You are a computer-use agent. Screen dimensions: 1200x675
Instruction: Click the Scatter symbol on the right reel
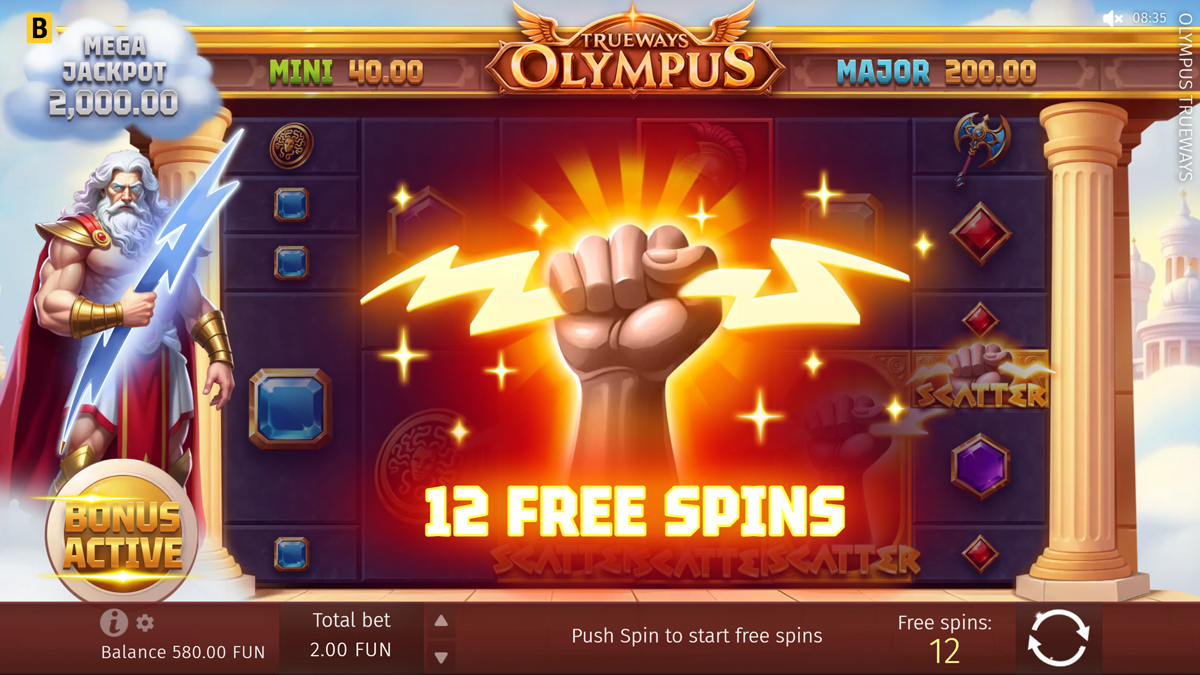[980, 380]
